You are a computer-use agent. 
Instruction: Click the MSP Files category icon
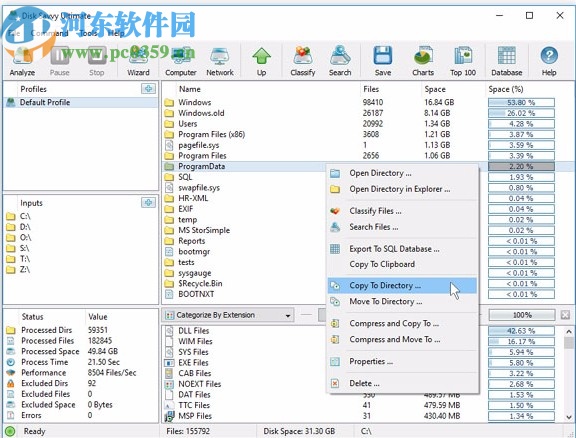click(x=169, y=416)
